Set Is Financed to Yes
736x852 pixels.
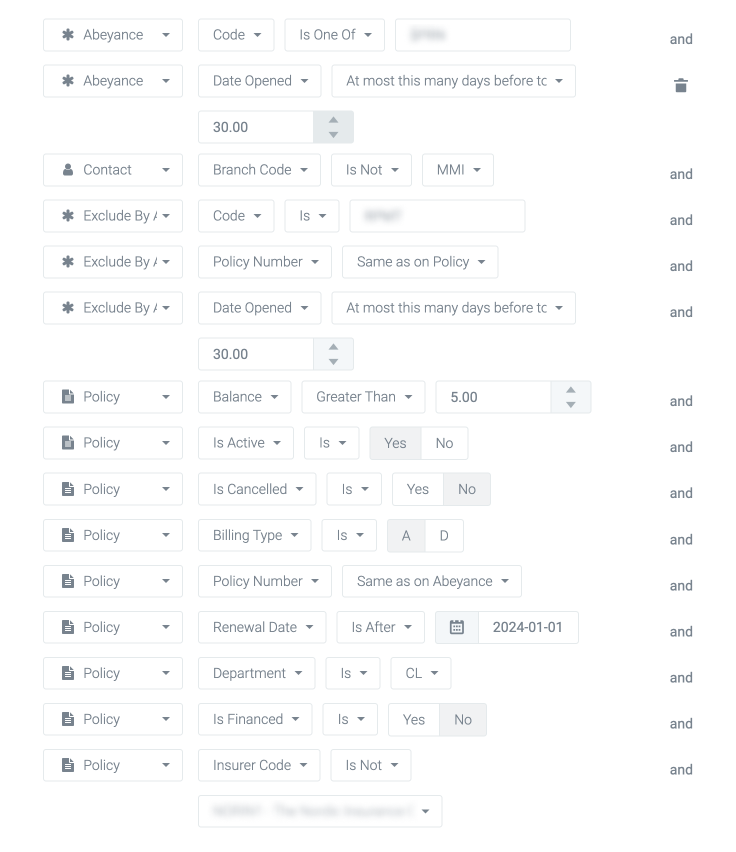click(413, 719)
